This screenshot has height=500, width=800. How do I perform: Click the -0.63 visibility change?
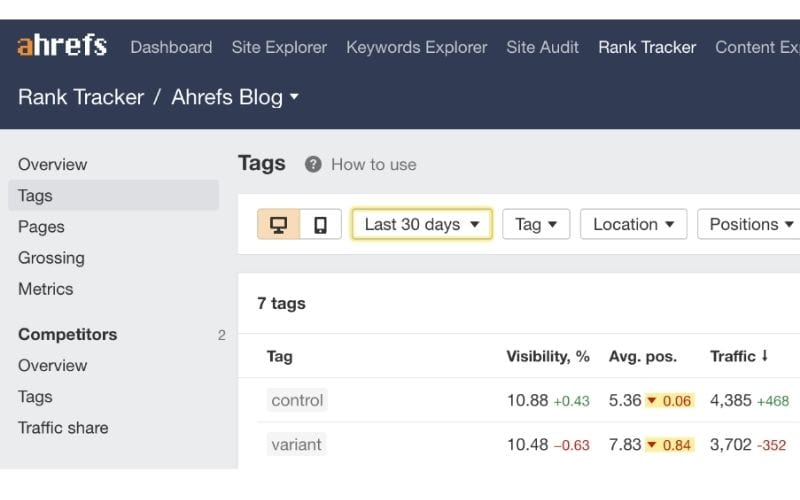coord(571,445)
